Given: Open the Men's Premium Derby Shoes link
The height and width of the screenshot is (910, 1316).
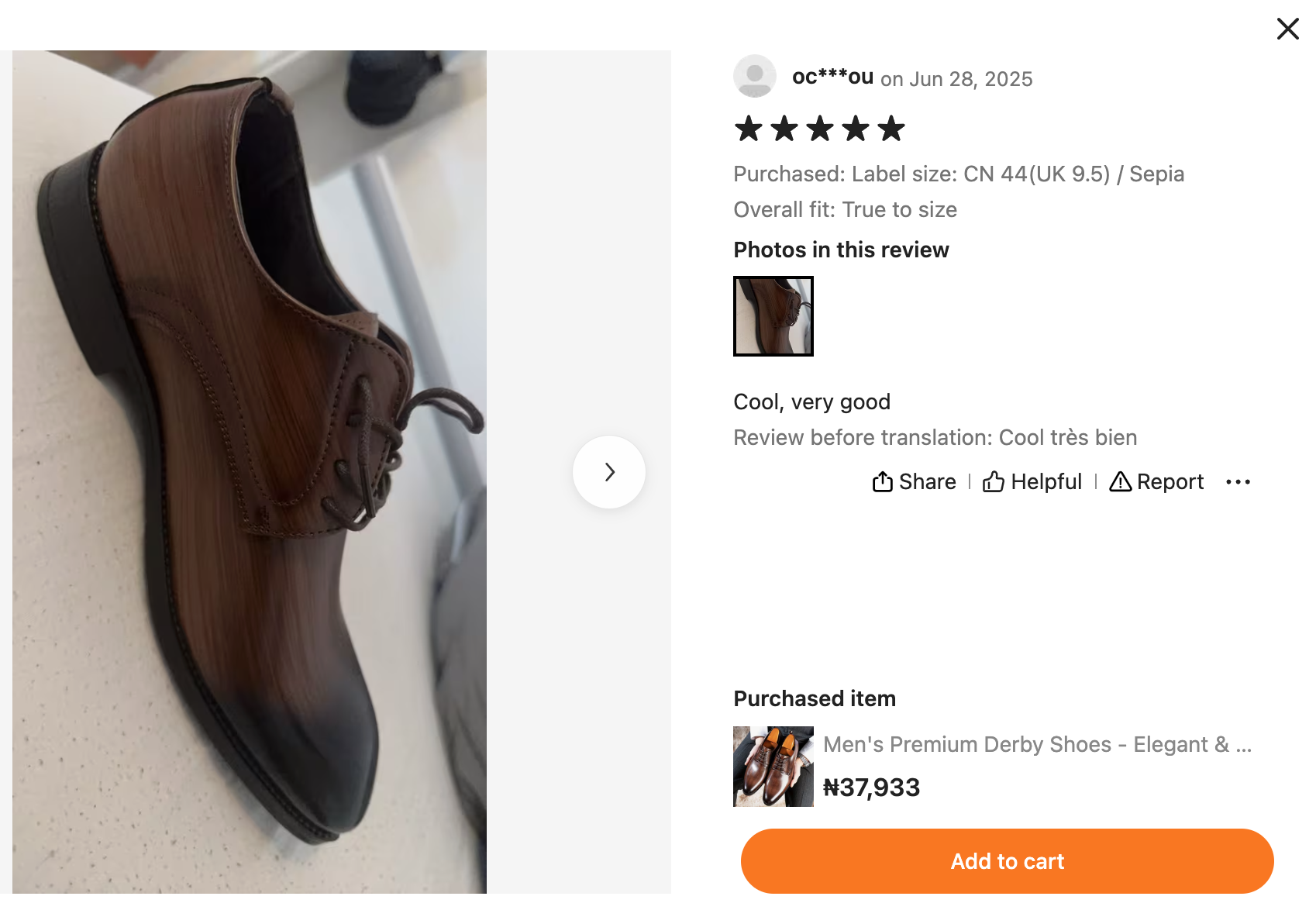Looking at the screenshot, I should pyautogui.click(x=1037, y=745).
